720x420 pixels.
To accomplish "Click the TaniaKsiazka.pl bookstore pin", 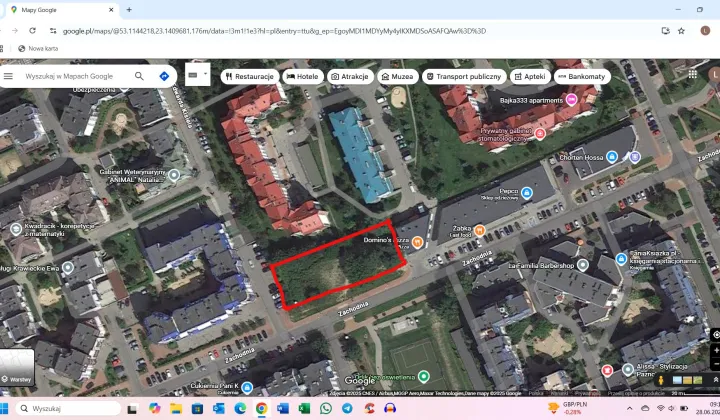I will tap(621, 259).
